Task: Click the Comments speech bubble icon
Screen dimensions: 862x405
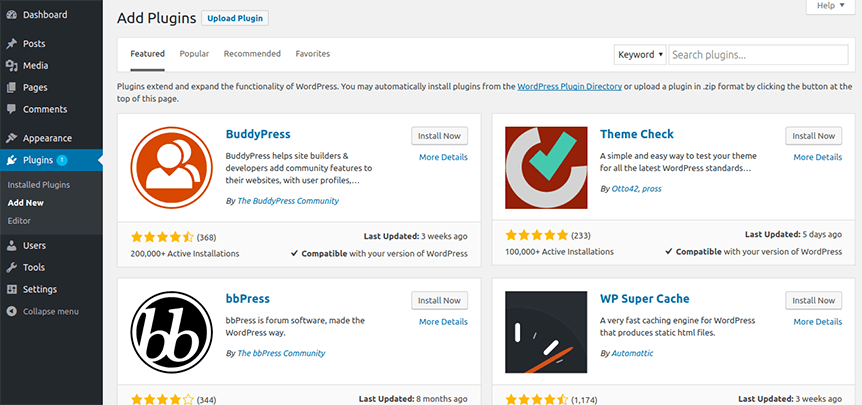Action: click(x=12, y=109)
